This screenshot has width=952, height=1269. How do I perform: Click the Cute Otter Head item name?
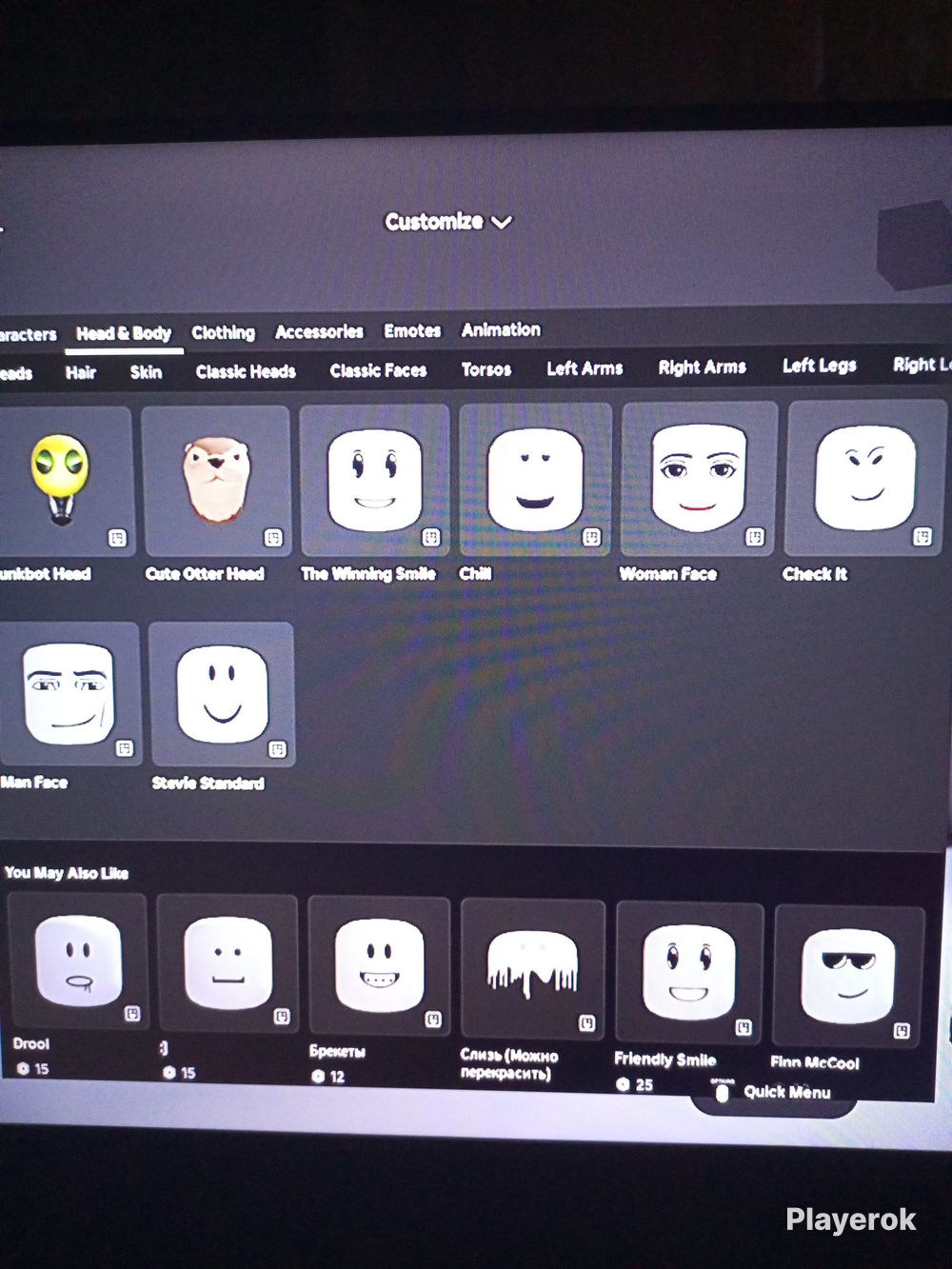(x=205, y=574)
